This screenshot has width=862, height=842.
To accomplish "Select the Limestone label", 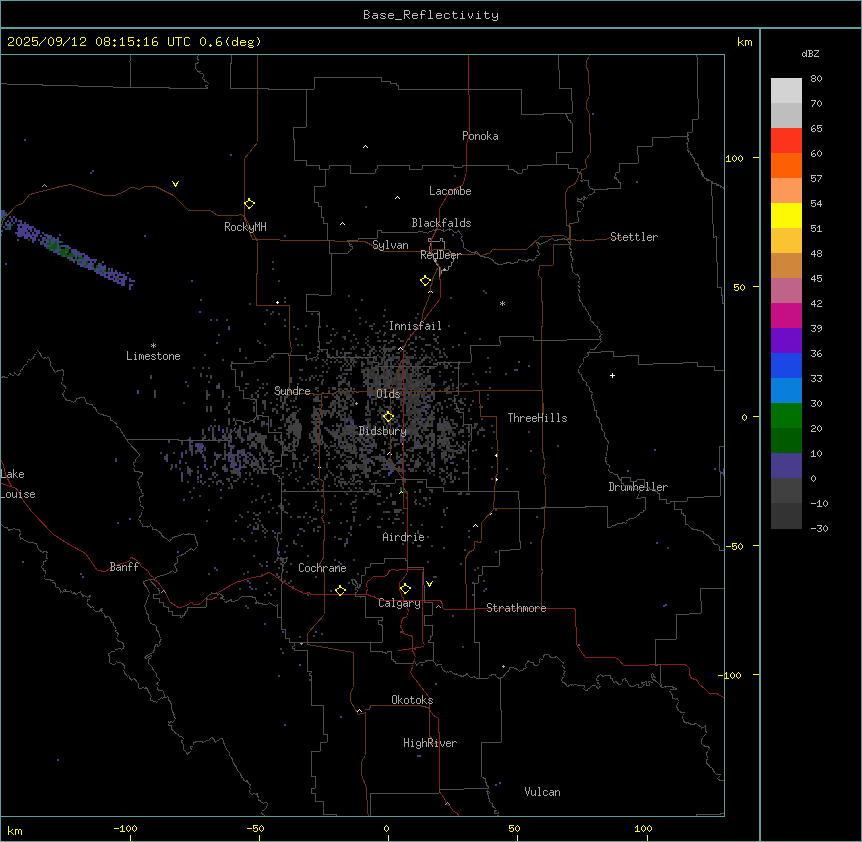I will pyautogui.click(x=153, y=356).
